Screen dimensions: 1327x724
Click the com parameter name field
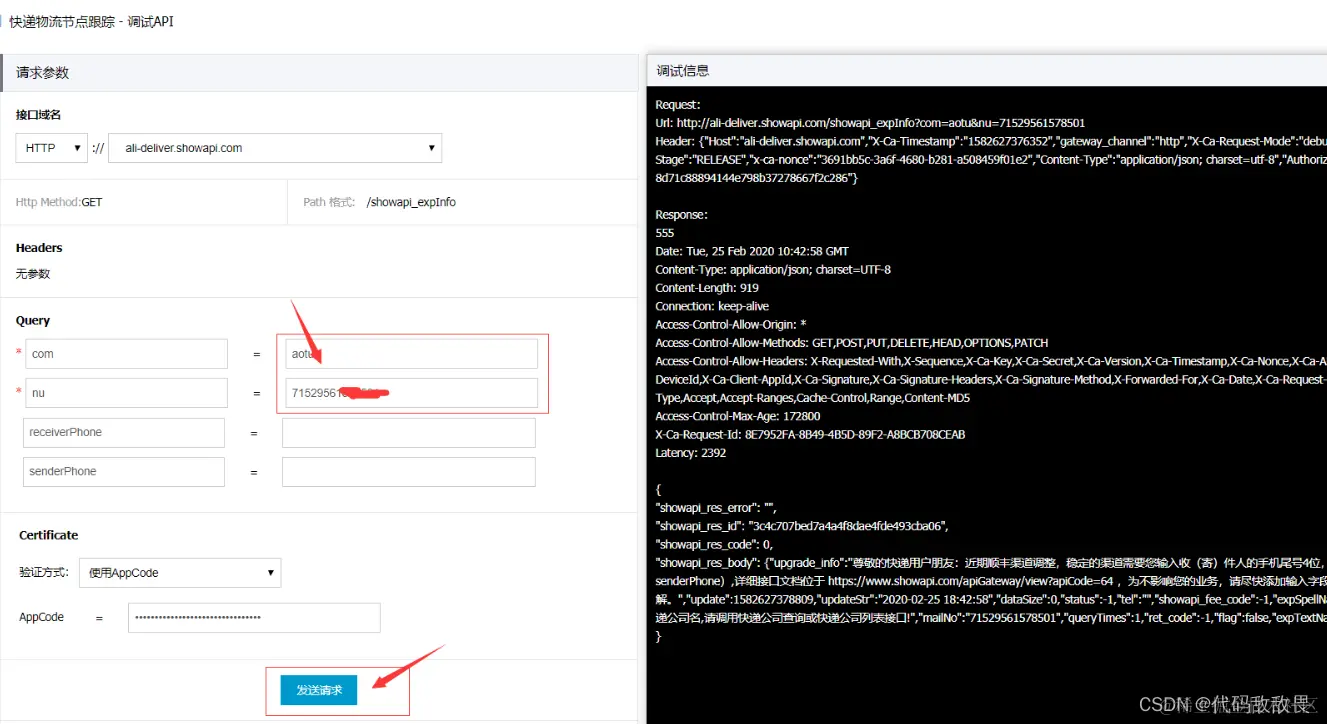(x=127, y=354)
